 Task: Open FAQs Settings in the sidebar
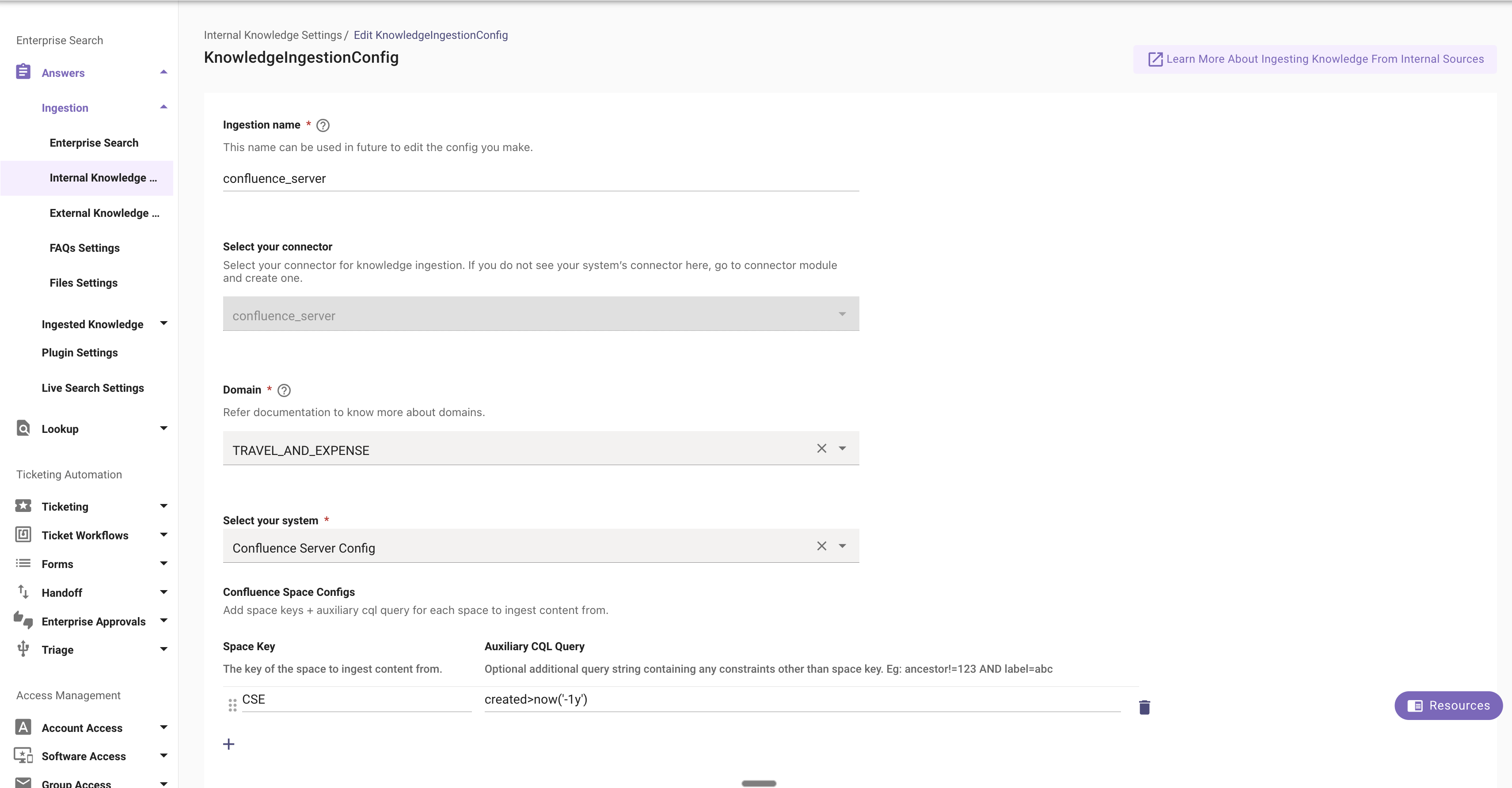(x=84, y=248)
